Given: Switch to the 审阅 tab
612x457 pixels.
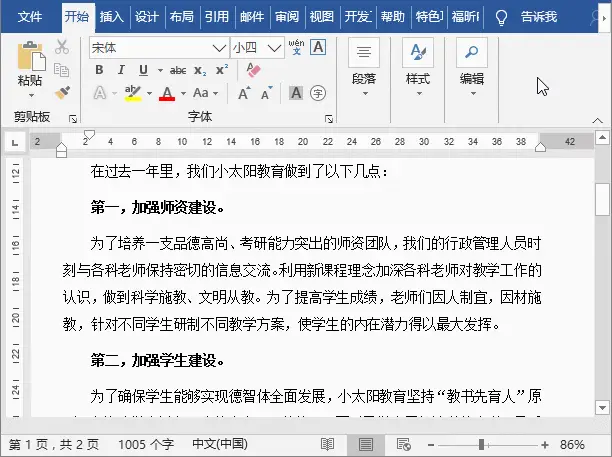Looking at the screenshot, I should (286, 17).
